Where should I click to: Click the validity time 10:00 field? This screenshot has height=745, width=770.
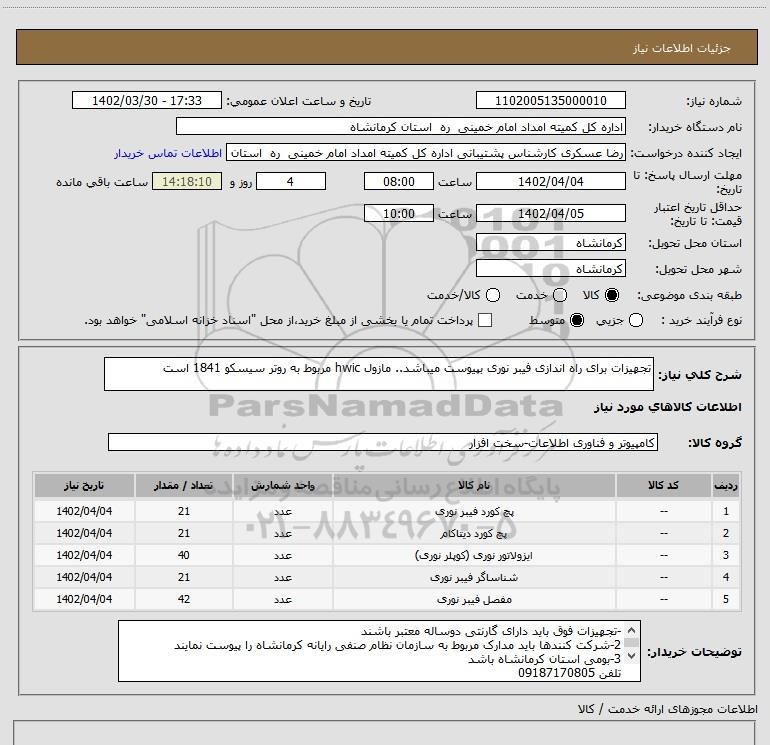coord(399,214)
